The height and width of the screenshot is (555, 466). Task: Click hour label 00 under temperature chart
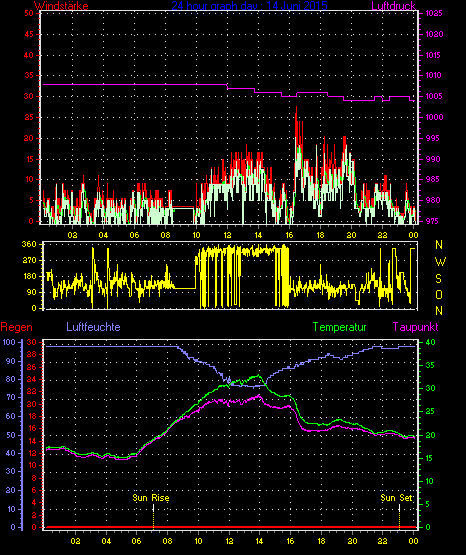(x=413, y=541)
